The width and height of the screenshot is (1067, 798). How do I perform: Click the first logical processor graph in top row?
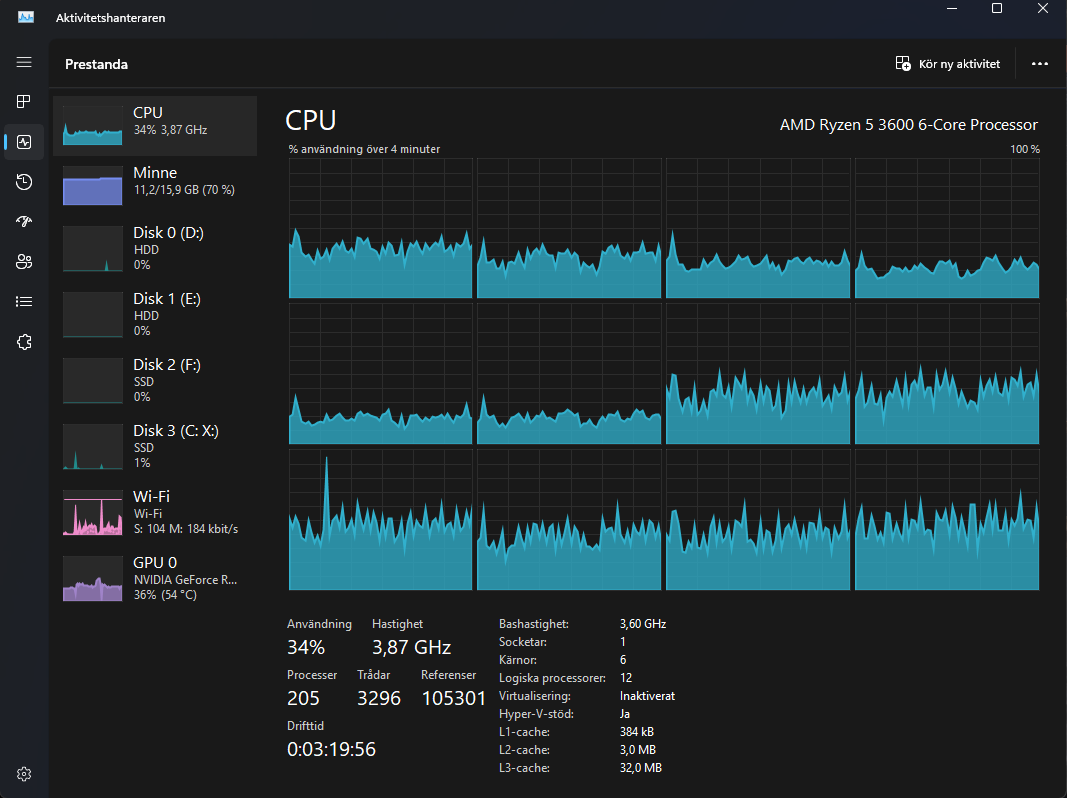pos(380,229)
